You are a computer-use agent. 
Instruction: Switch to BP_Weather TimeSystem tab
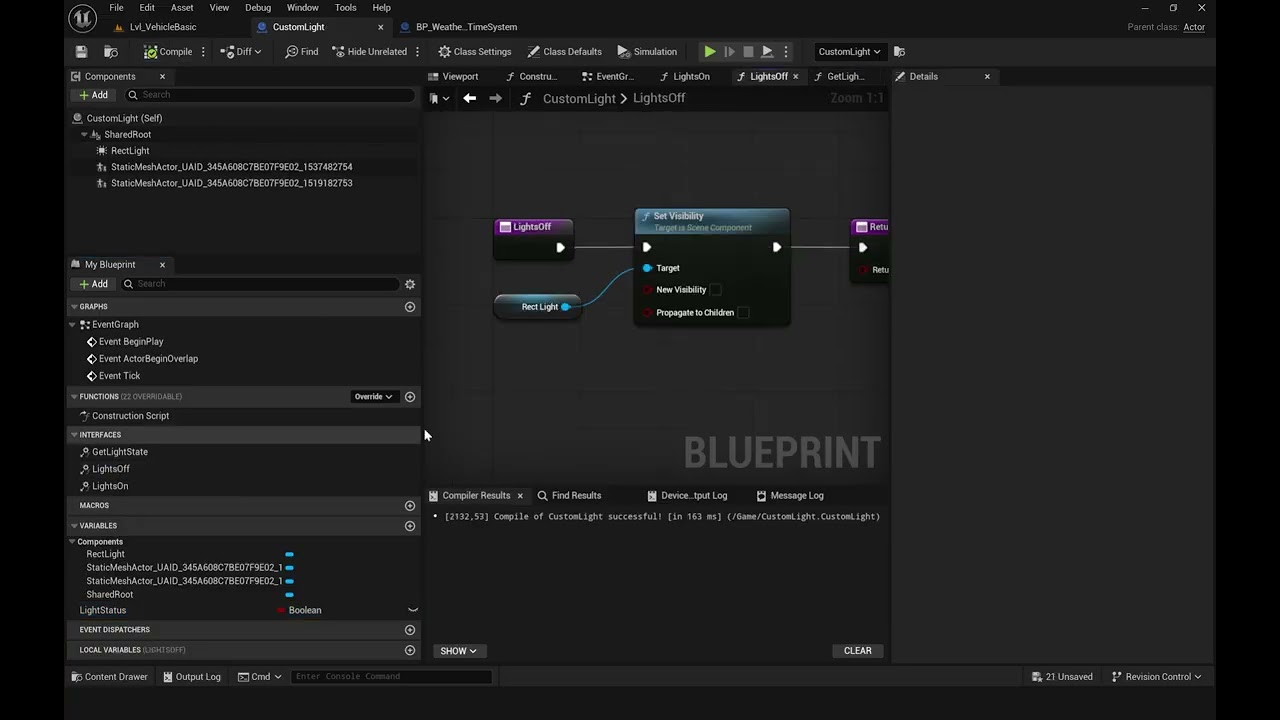point(466,27)
